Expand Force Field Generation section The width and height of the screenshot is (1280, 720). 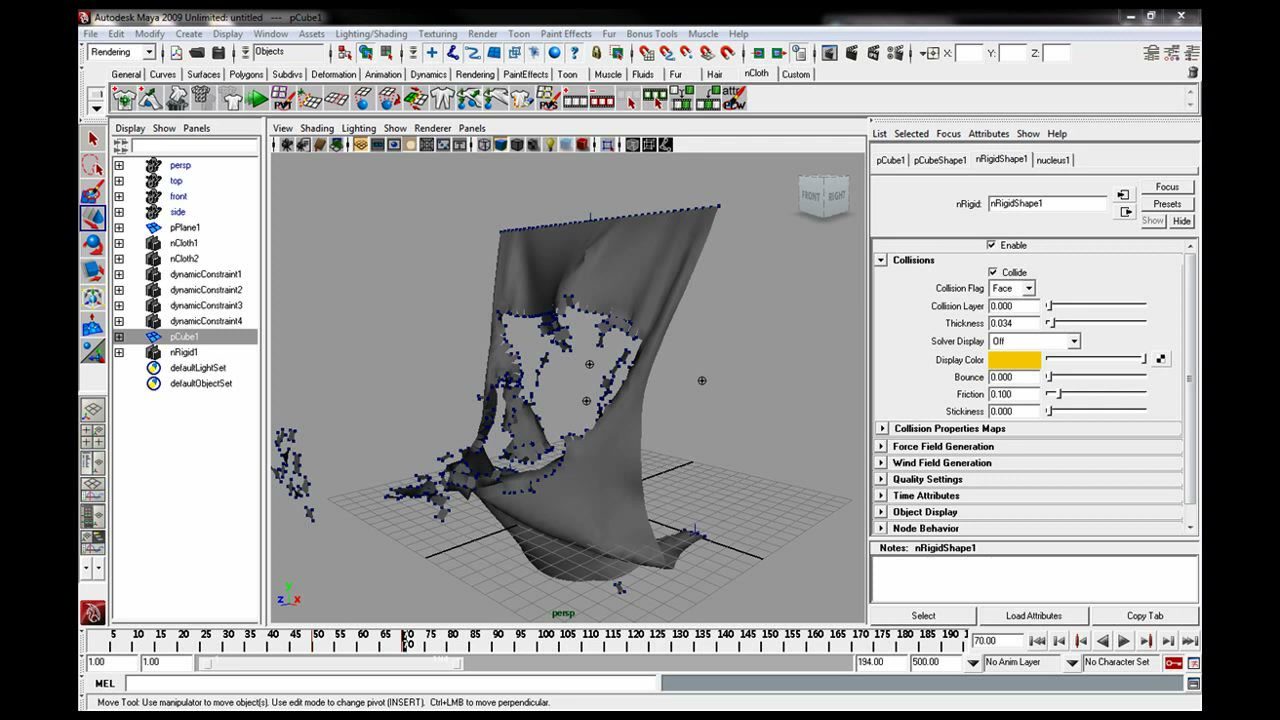(x=881, y=446)
